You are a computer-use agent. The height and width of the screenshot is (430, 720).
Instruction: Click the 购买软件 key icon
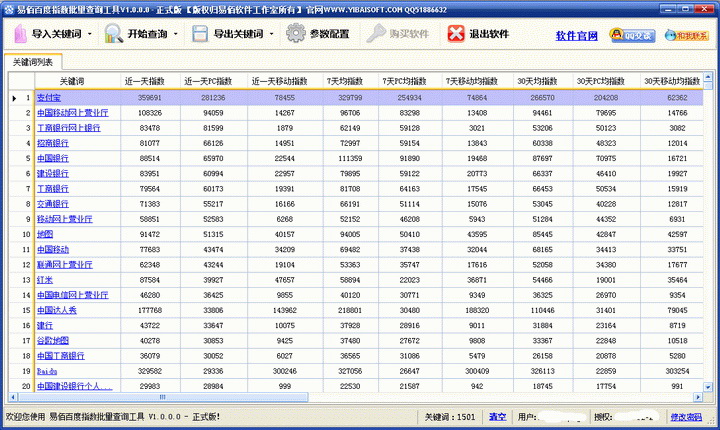click(x=376, y=34)
